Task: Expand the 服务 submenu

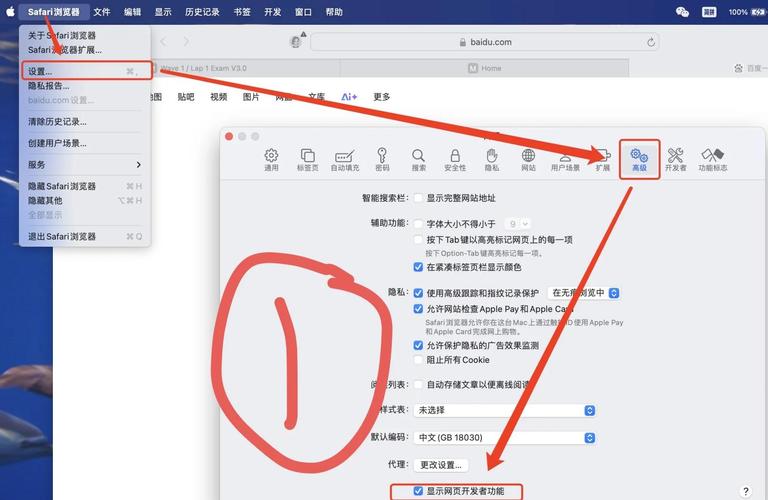Action: click(85, 165)
